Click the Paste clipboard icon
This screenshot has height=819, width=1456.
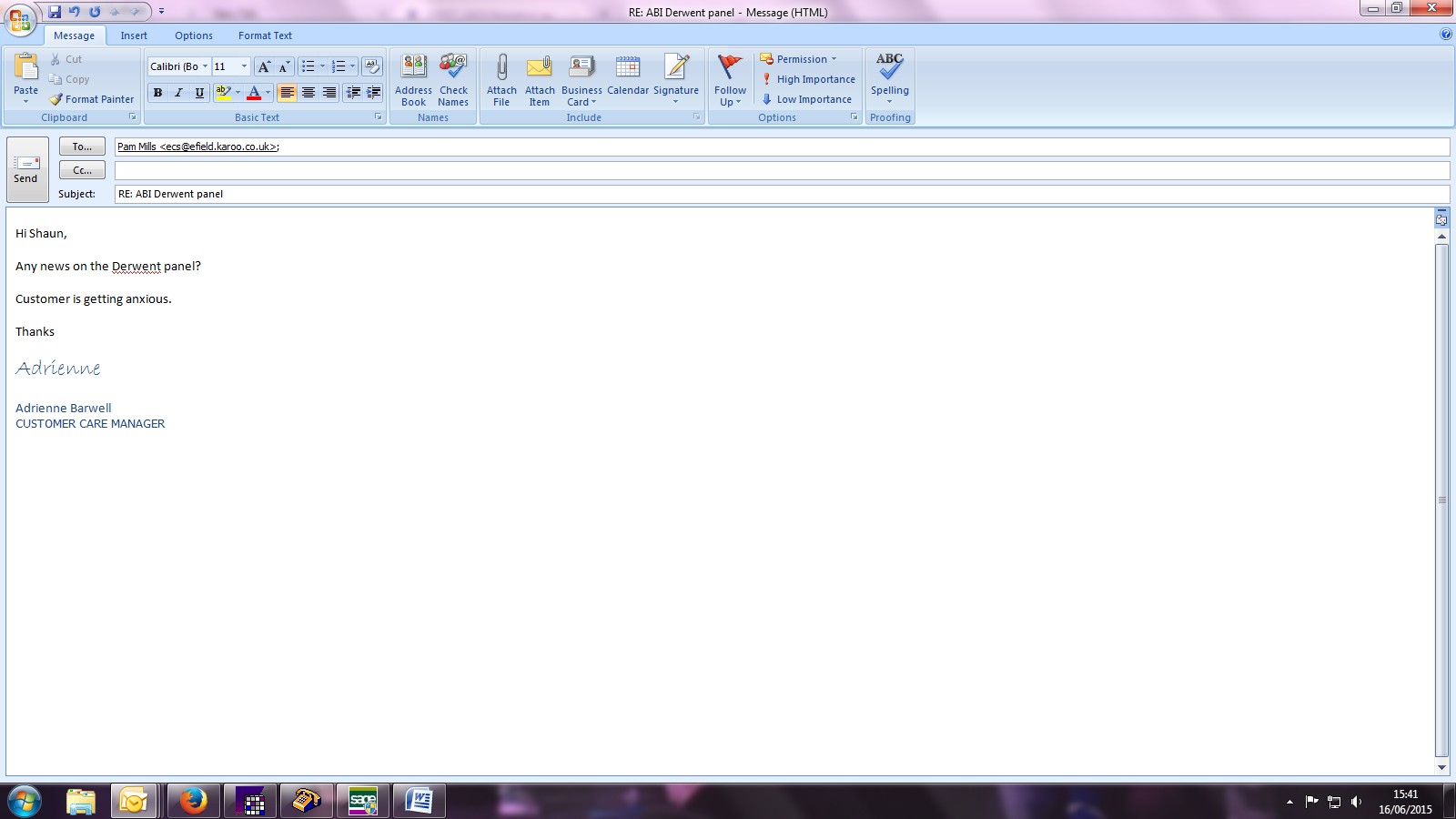pyautogui.click(x=25, y=67)
